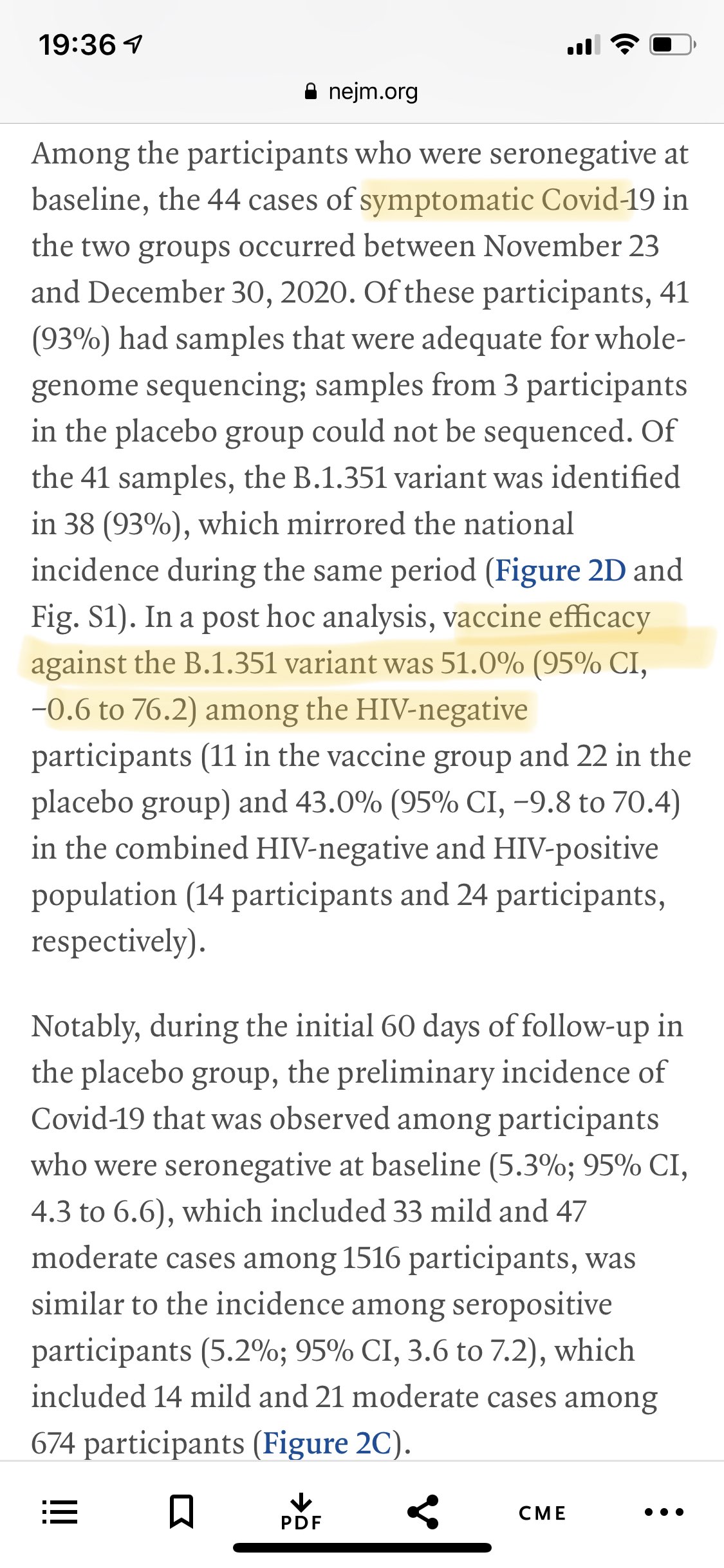Image resolution: width=724 pixels, height=1568 pixels.
Task: Tap the highlighted "symptomatic Covid" text
Action: [x=493, y=200]
